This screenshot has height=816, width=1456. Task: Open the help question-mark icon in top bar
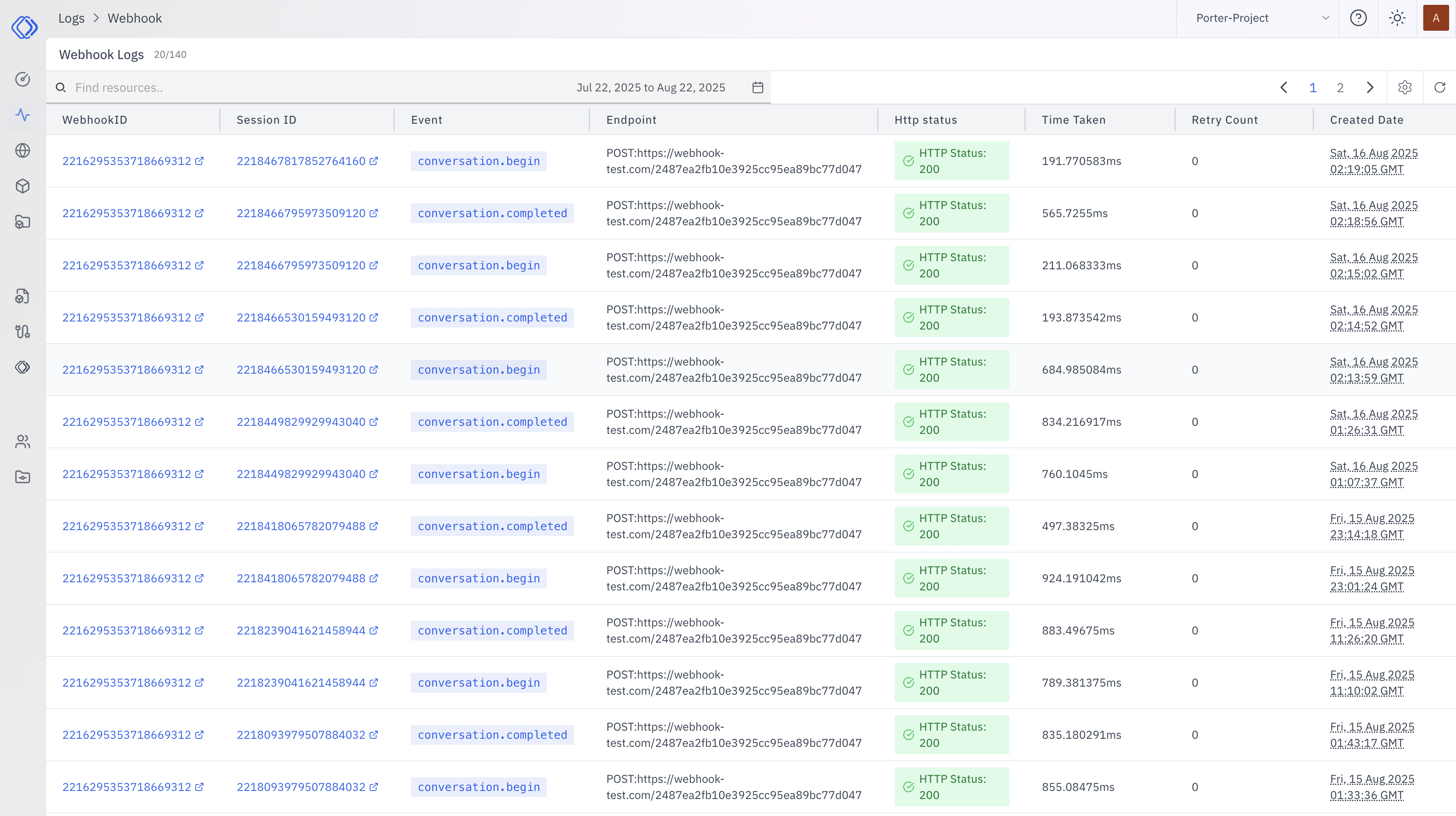[1359, 18]
